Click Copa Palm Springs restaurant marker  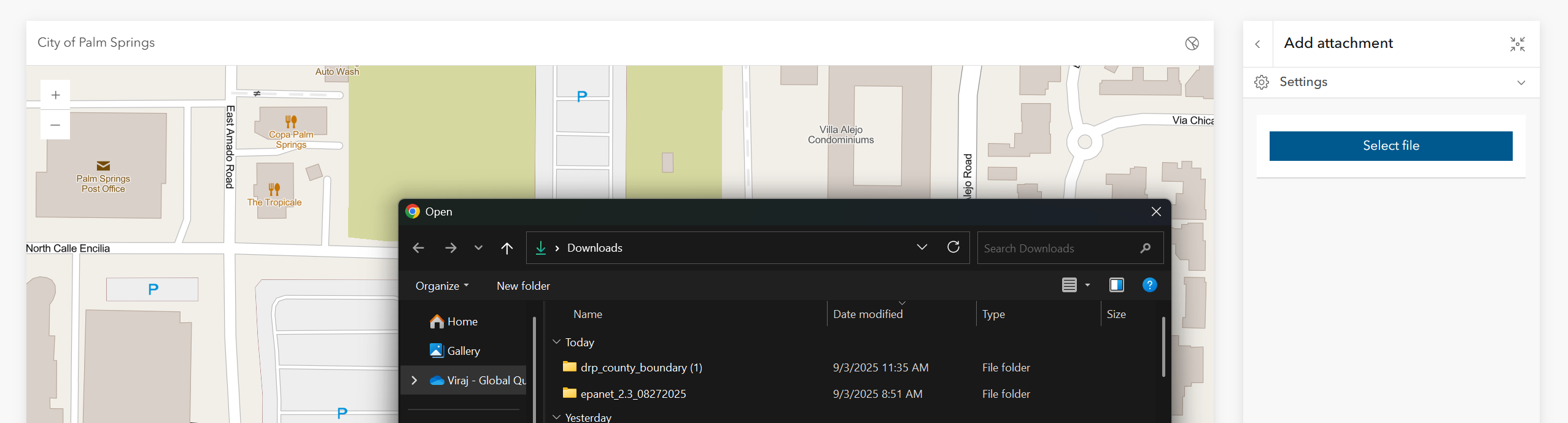click(291, 121)
